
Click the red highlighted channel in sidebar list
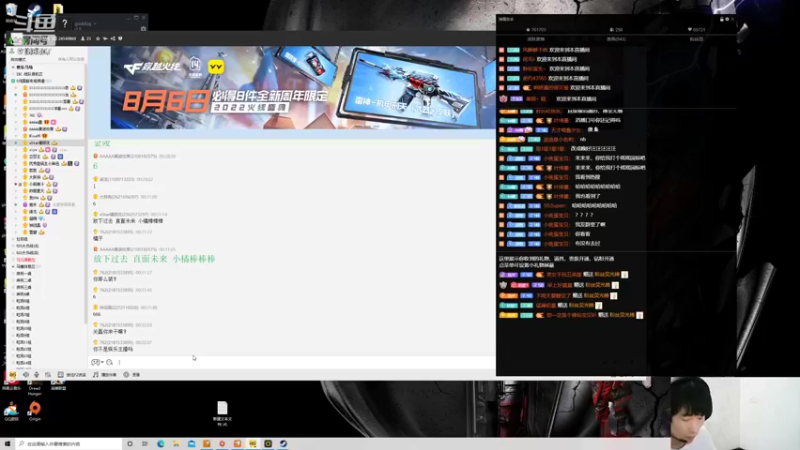coord(26,260)
